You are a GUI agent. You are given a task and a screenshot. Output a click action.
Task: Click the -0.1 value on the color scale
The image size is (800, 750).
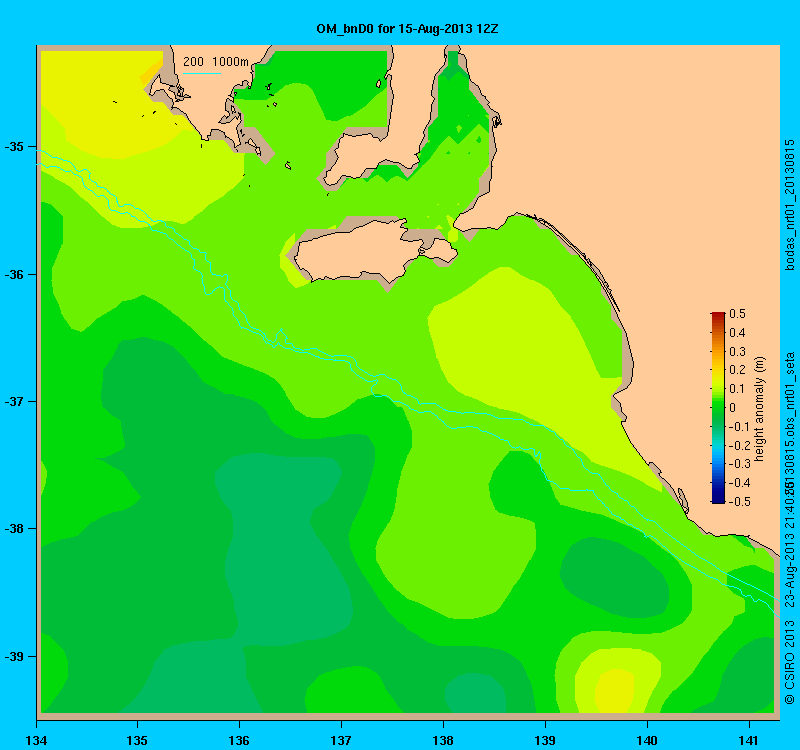738,427
